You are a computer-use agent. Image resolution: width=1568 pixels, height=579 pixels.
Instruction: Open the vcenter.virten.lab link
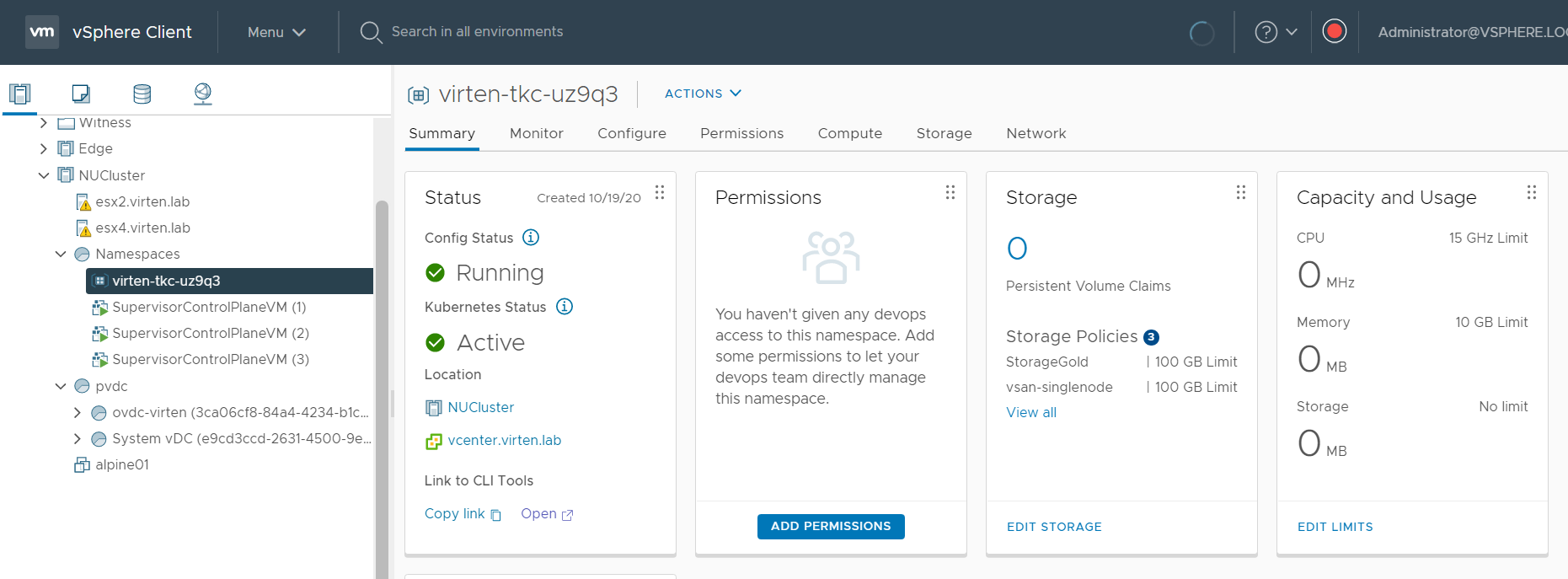505,440
